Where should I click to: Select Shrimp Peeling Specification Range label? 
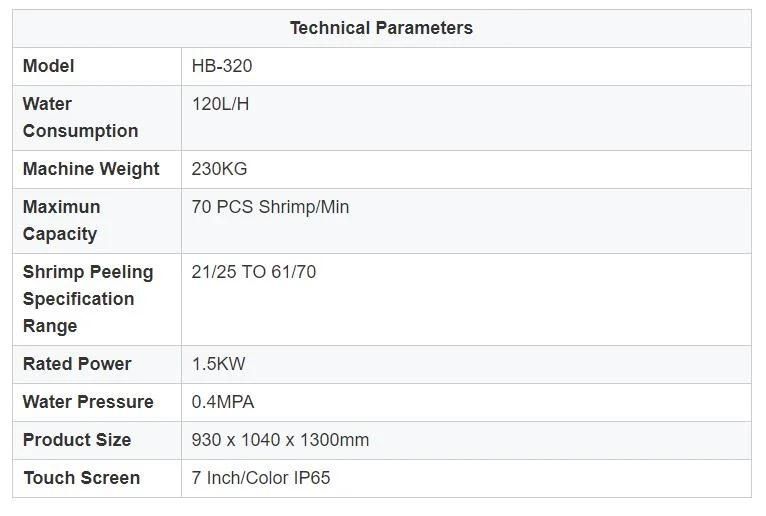tap(88, 299)
